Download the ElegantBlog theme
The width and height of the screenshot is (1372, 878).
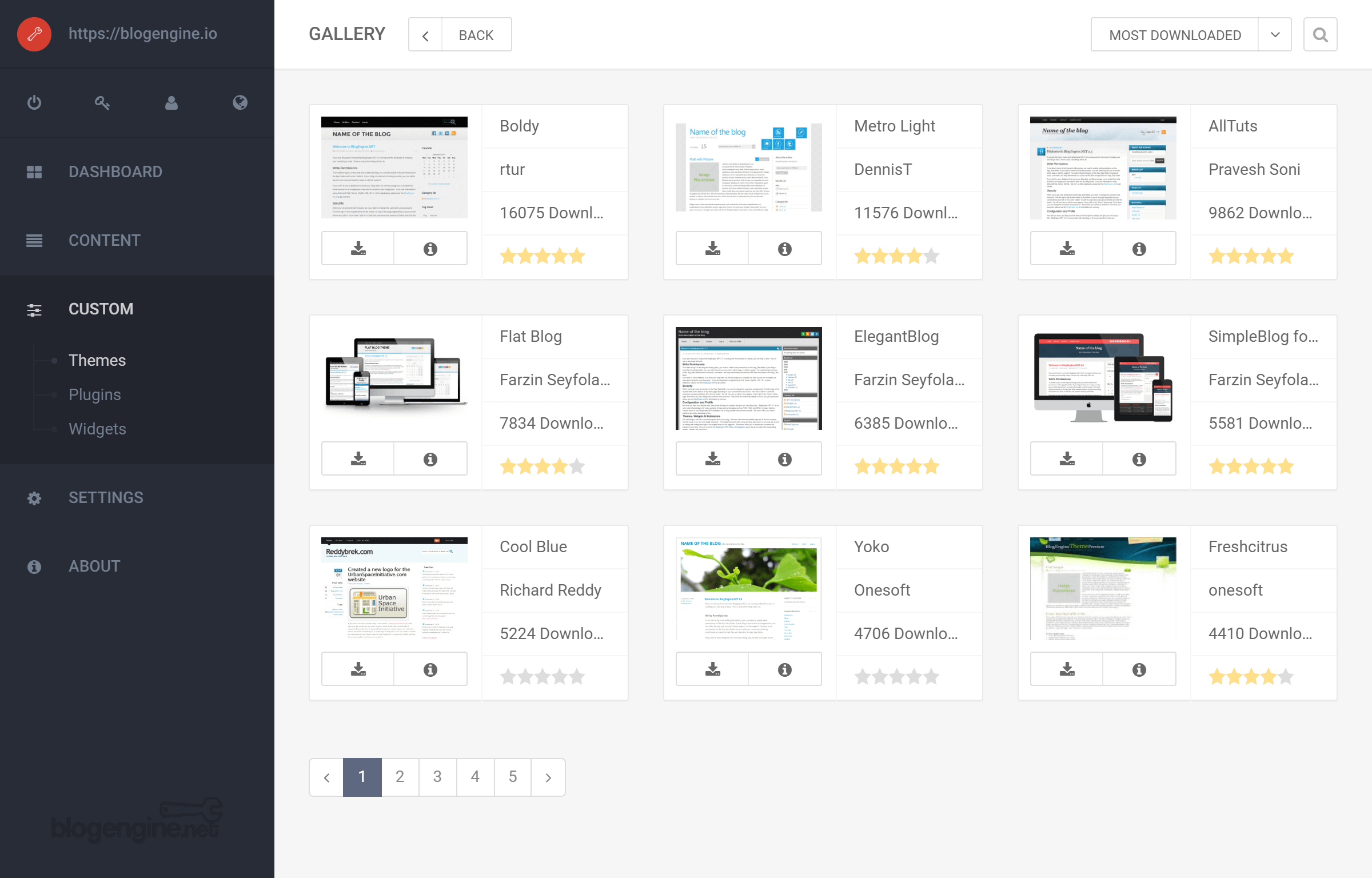[713, 459]
